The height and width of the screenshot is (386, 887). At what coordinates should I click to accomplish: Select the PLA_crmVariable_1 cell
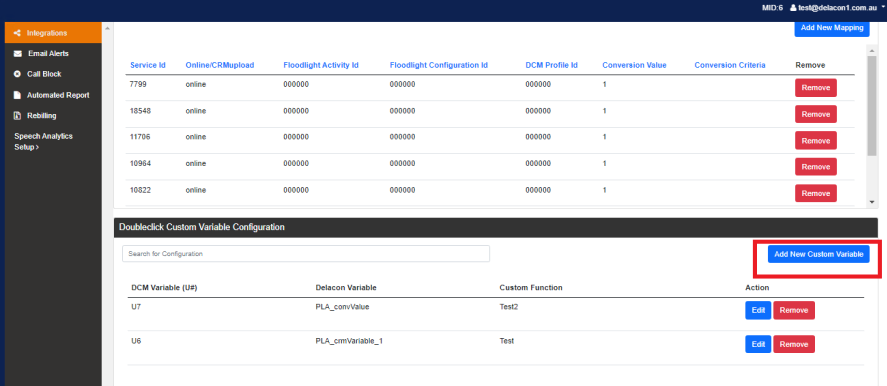[x=349, y=341]
